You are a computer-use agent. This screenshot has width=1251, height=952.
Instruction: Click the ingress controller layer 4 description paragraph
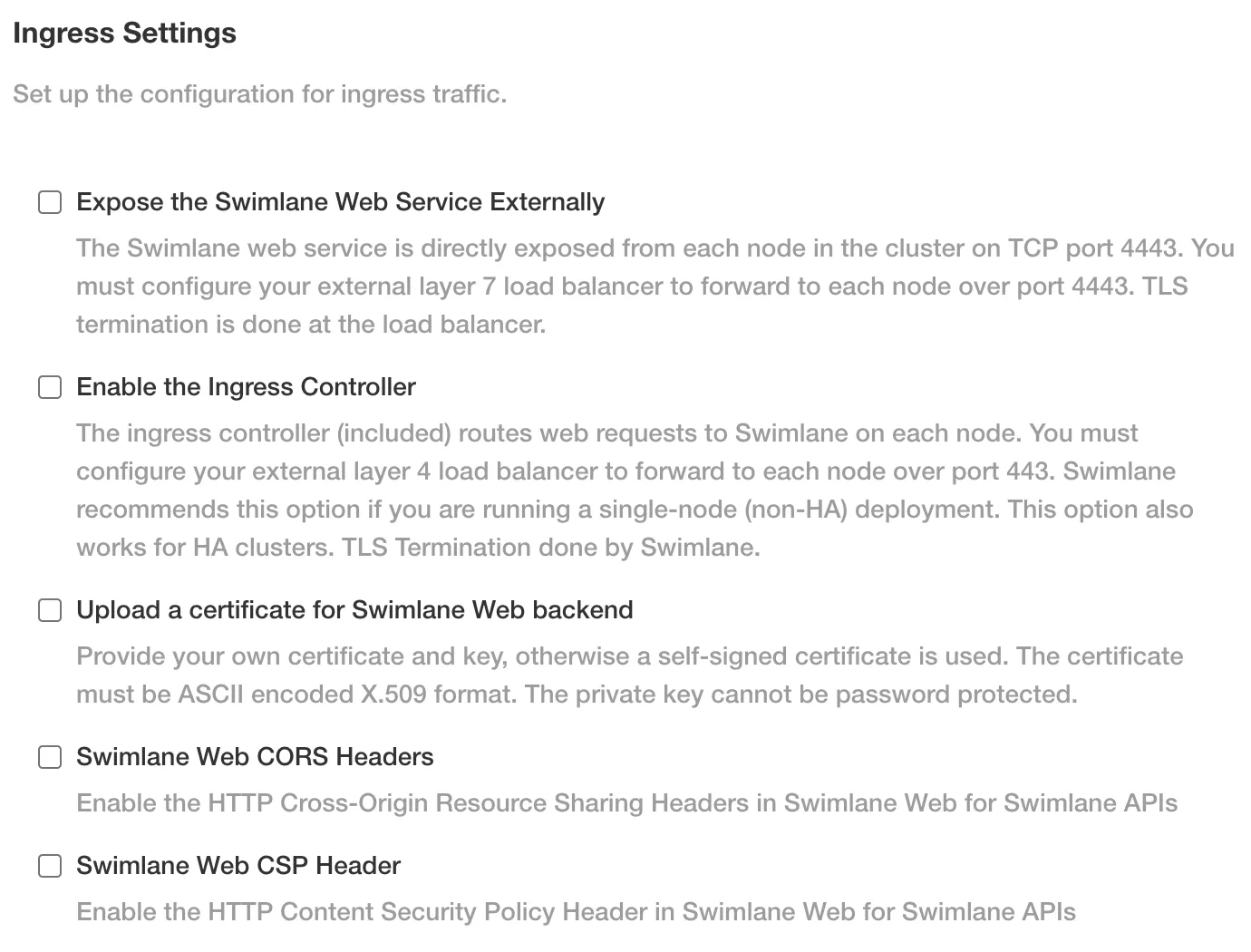tap(635, 491)
